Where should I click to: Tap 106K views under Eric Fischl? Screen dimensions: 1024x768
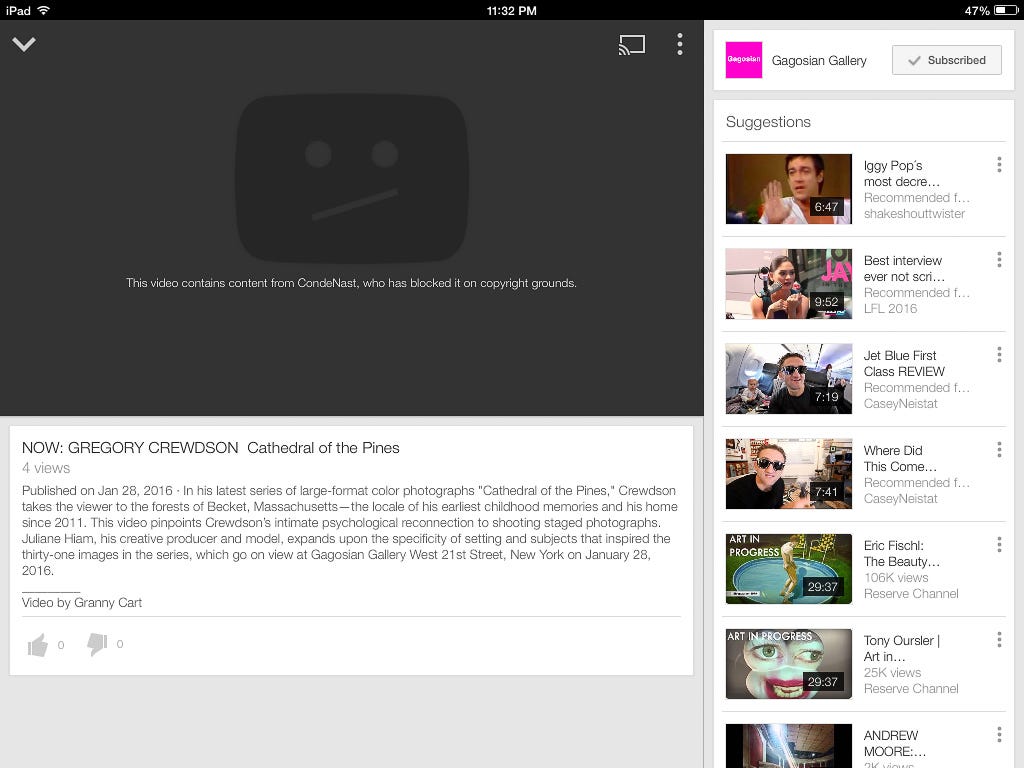click(x=896, y=577)
